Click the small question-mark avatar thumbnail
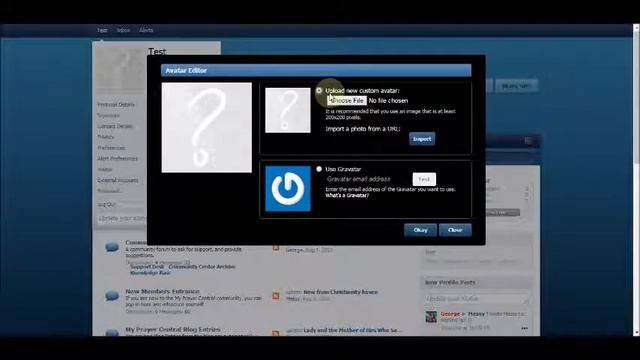The image size is (640, 360). tap(288, 110)
